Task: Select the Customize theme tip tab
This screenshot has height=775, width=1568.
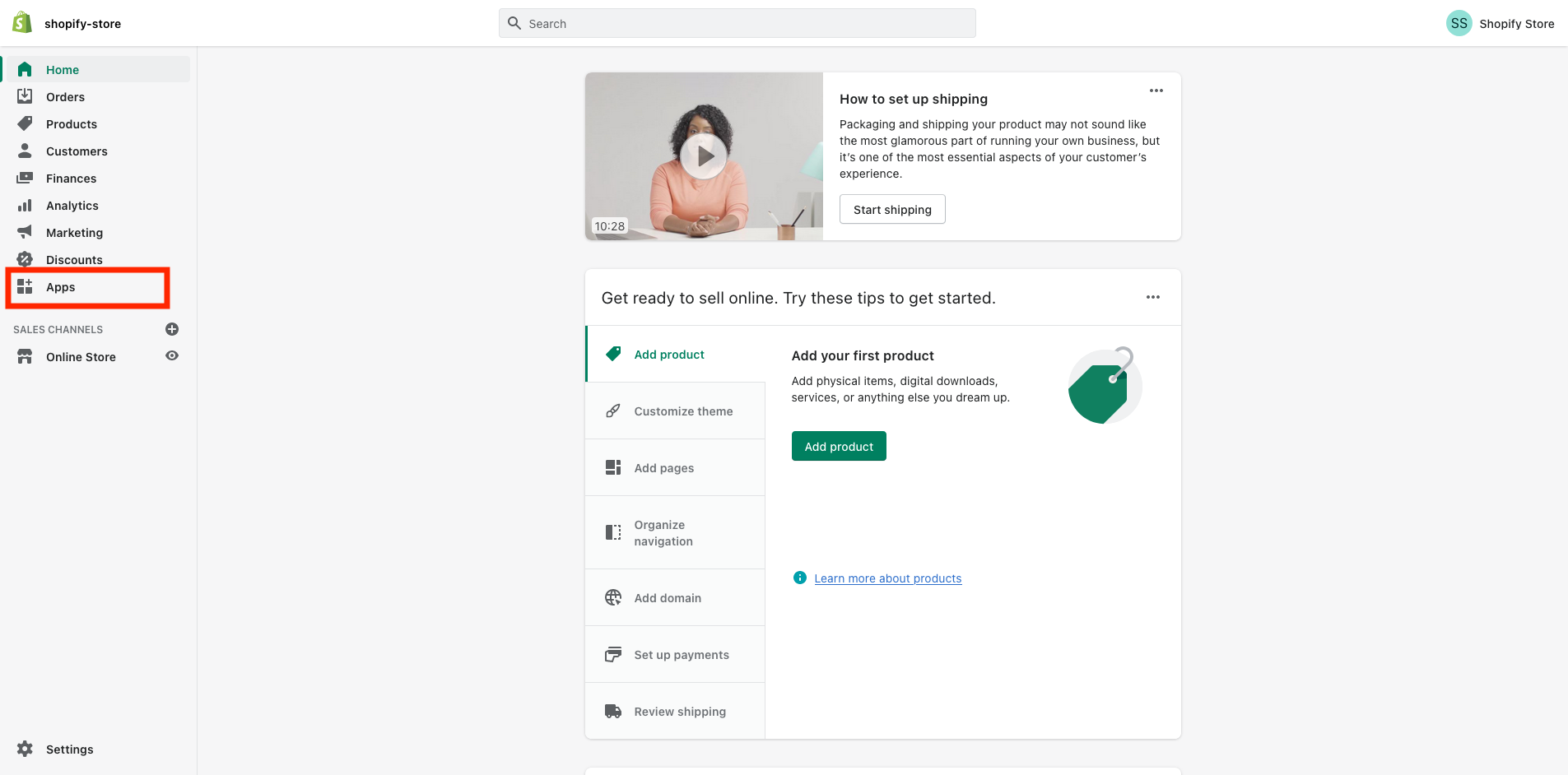Action: click(x=675, y=411)
